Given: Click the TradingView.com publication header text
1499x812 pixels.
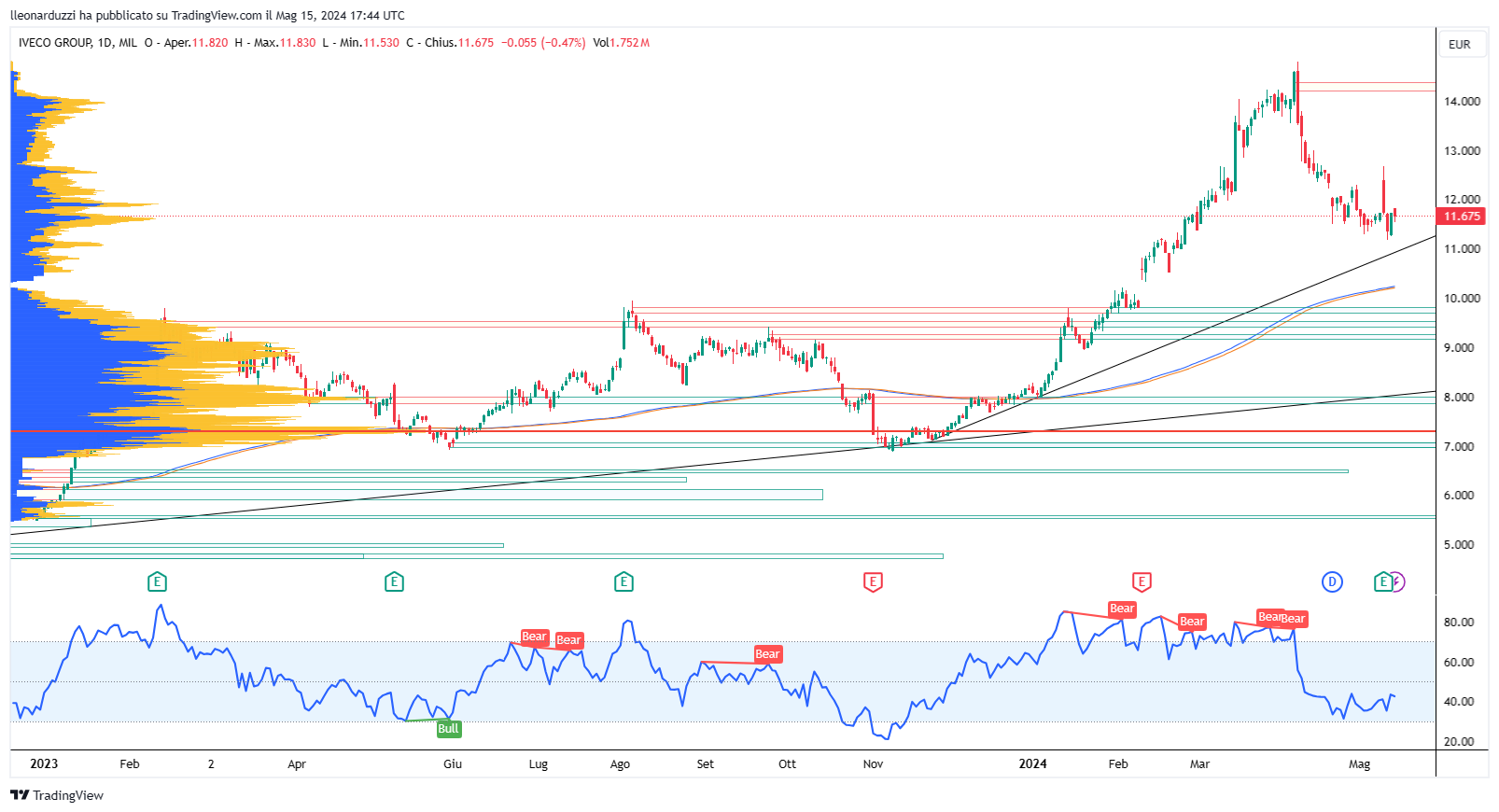Looking at the screenshot, I should (207, 15).
